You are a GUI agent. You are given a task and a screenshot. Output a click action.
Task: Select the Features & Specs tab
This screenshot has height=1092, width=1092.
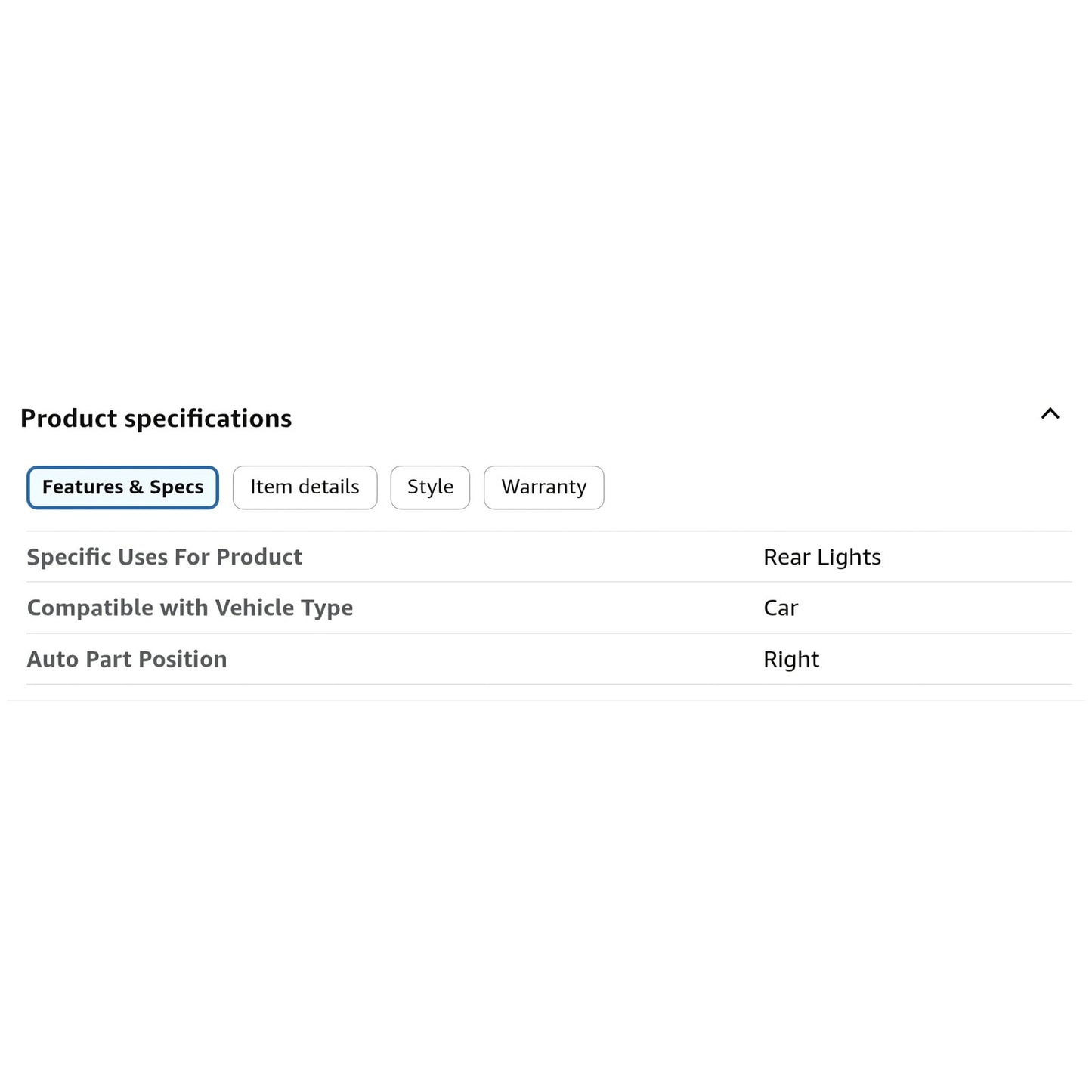[122, 487]
